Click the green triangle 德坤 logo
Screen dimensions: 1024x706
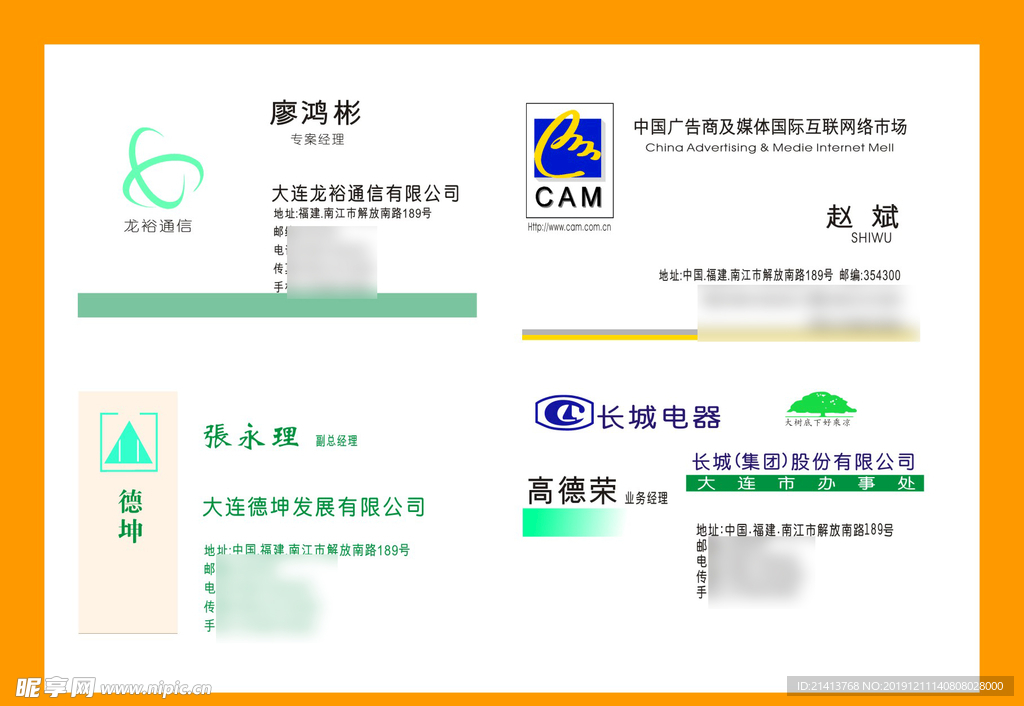129,442
